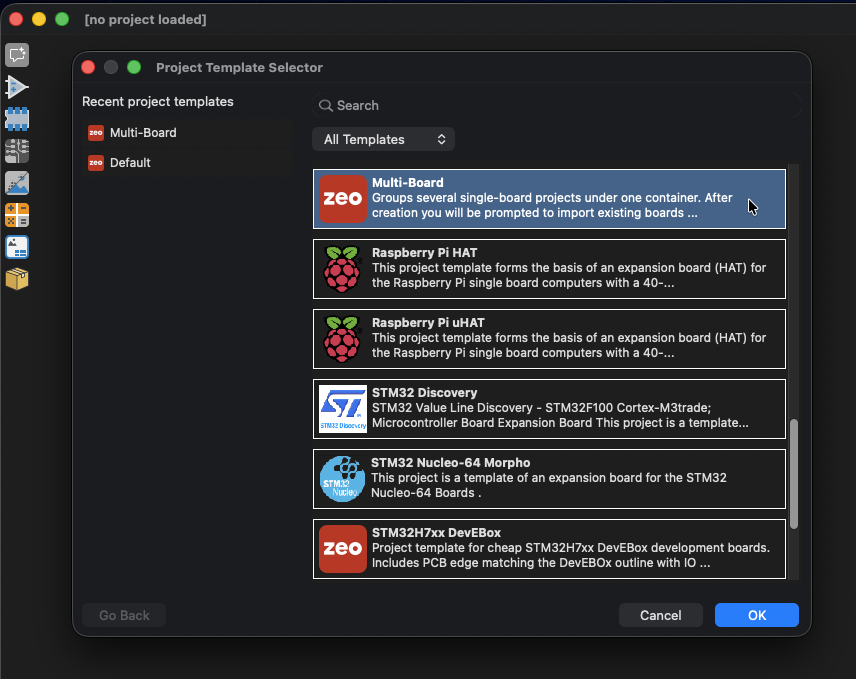Screen dimensions: 856x679
Task: Click the main window yellow minimize button
Action: click(39, 19)
